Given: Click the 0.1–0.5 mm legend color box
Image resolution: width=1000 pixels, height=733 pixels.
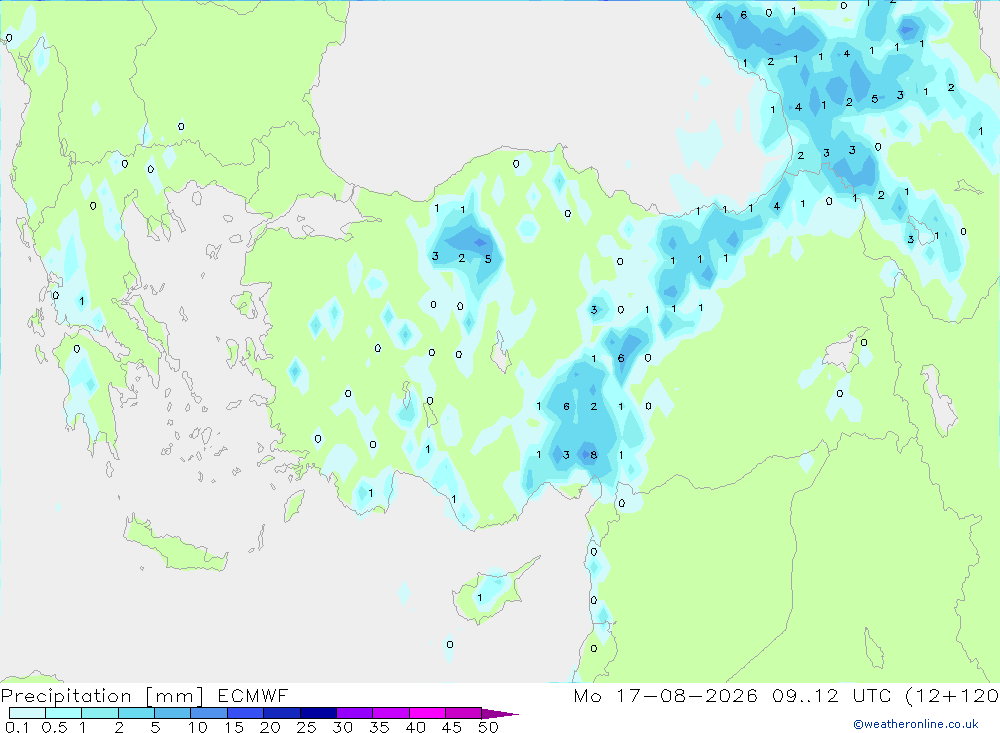Looking at the screenshot, I should pyautogui.click(x=27, y=713).
